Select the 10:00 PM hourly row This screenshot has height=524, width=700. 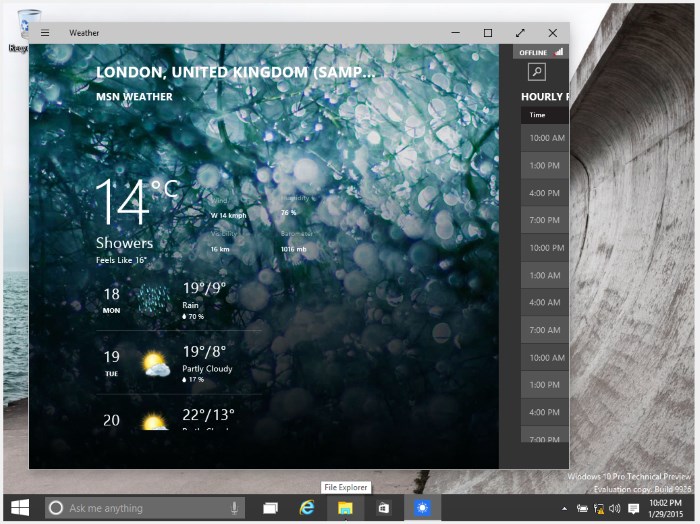coord(545,248)
